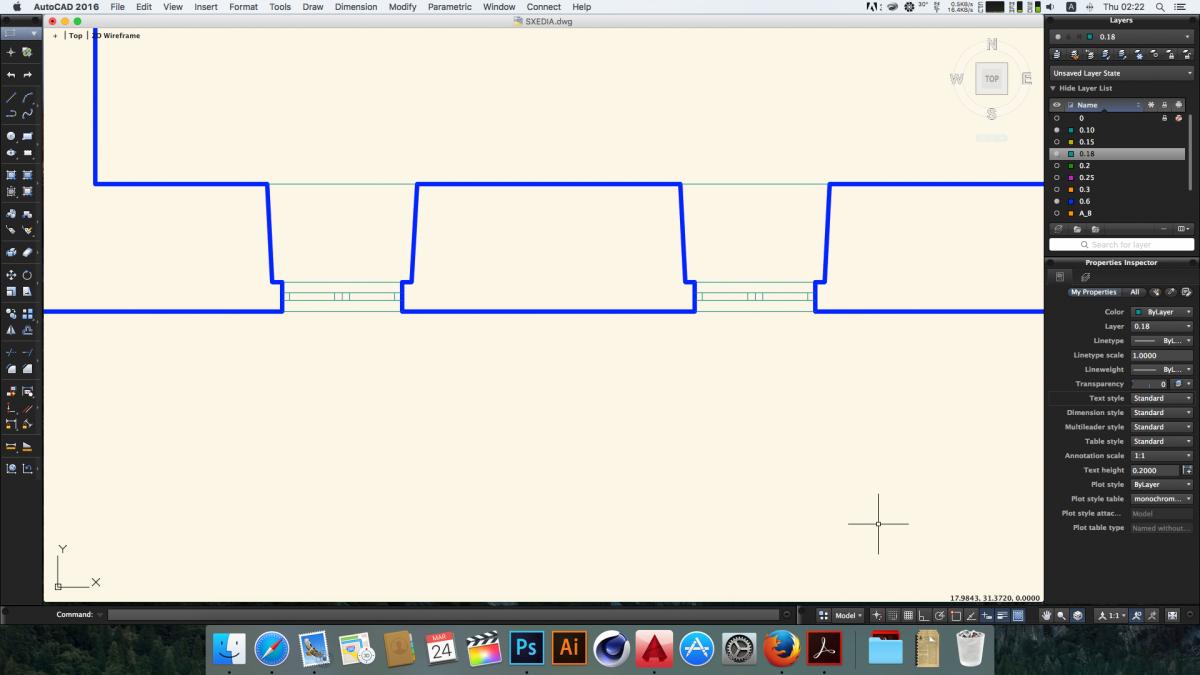
Task: Select the Move tool
Action: (x=11, y=275)
